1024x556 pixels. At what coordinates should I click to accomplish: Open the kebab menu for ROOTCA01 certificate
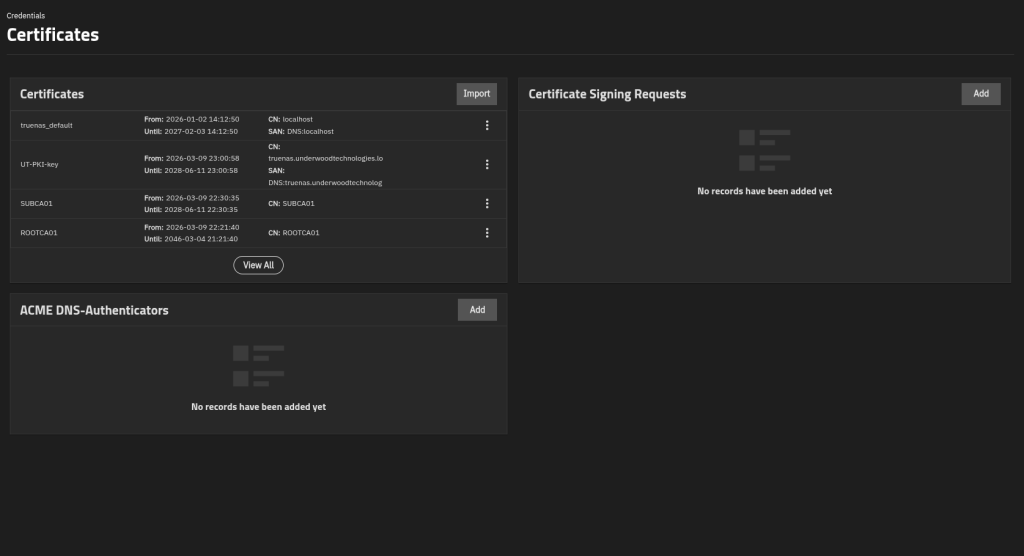(x=487, y=233)
